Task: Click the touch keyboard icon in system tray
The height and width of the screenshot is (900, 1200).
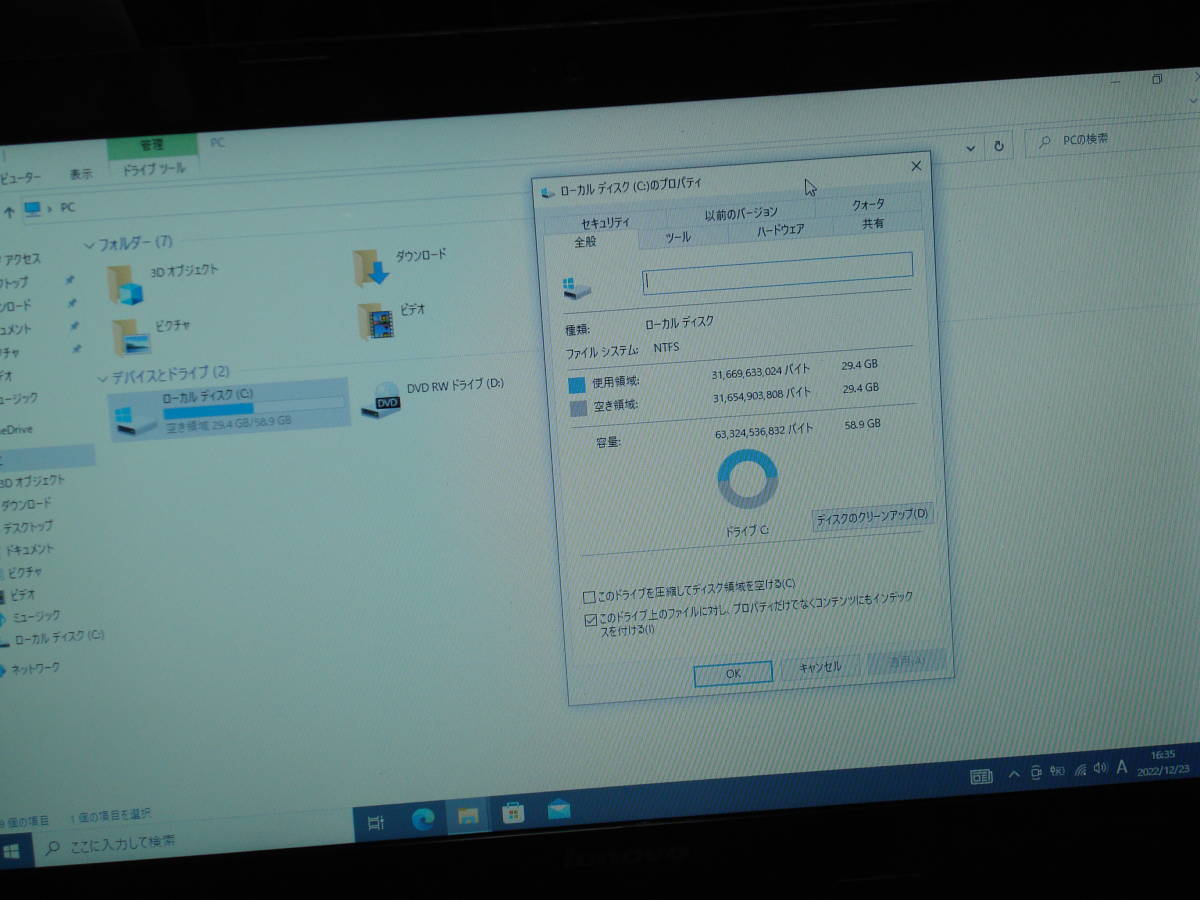Action: tap(981, 776)
